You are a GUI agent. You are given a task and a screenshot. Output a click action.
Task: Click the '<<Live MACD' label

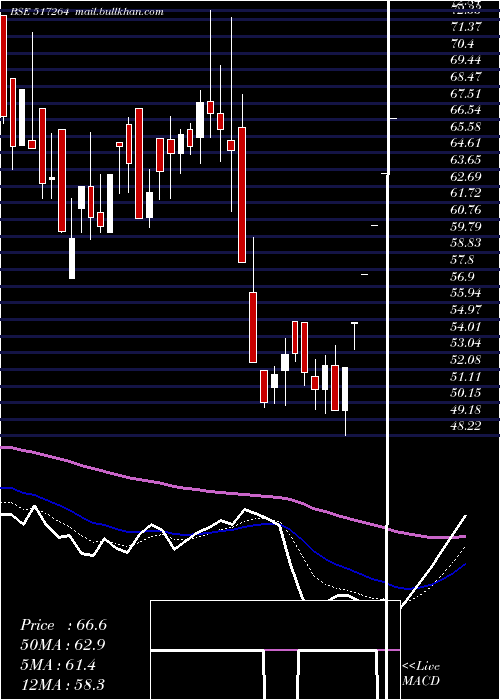(421, 674)
